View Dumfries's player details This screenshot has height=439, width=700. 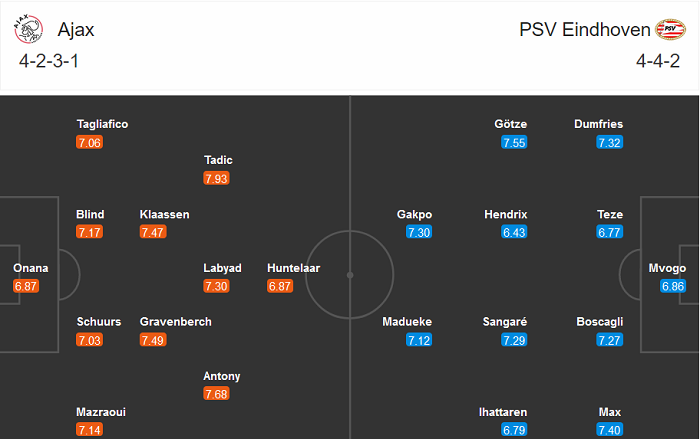(598, 124)
